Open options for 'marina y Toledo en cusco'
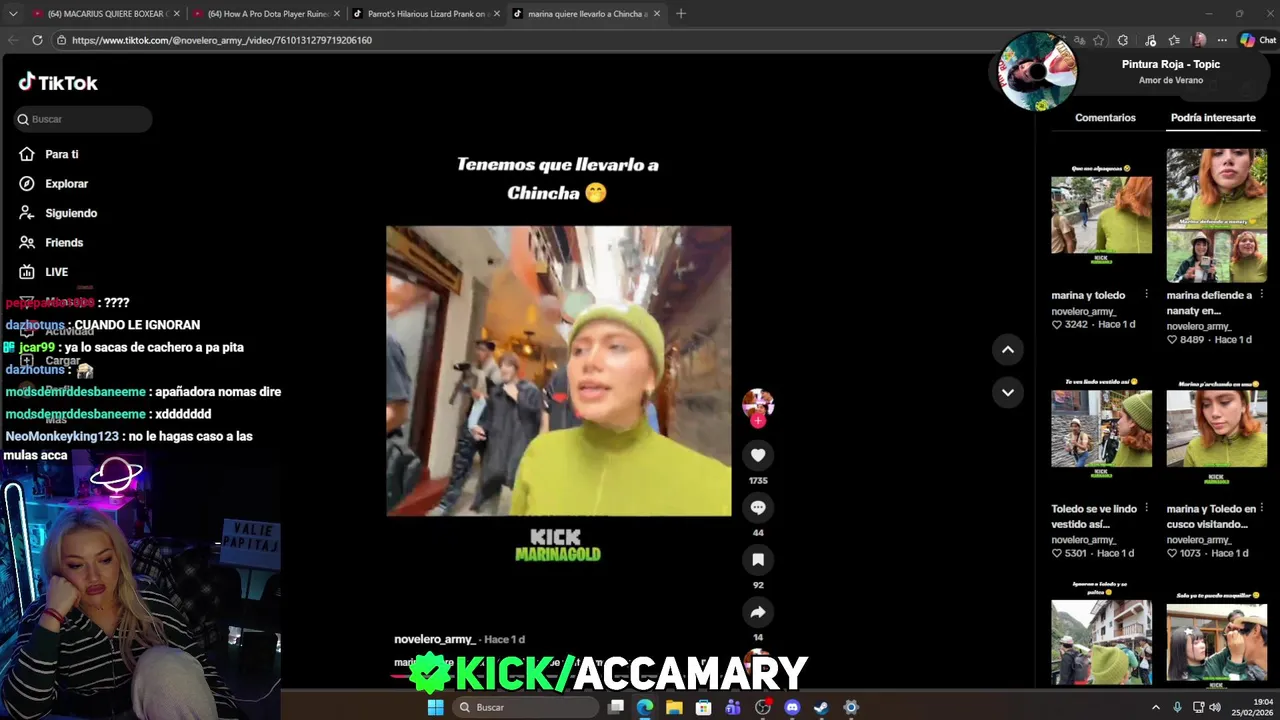Screen dimensions: 1280x720 [x=1261, y=509]
